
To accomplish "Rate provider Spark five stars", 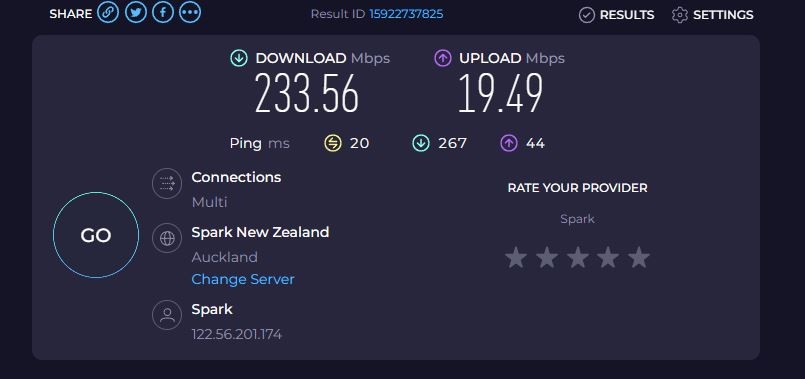I will coord(639,257).
